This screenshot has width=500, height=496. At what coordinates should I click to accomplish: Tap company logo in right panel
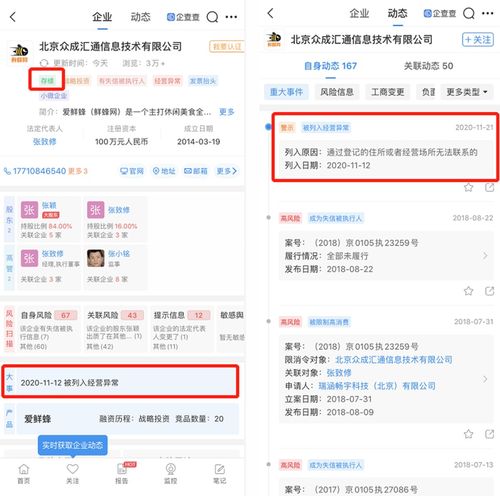[274, 39]
